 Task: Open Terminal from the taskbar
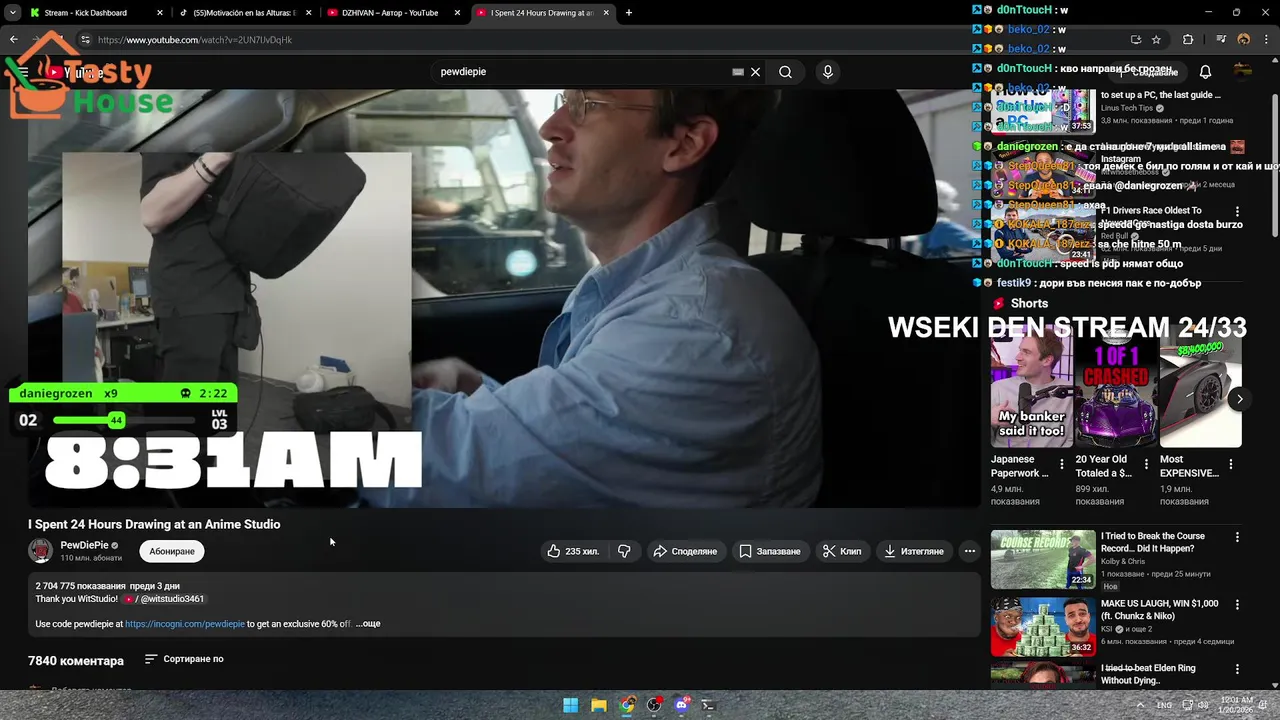(x=709, y=705)
